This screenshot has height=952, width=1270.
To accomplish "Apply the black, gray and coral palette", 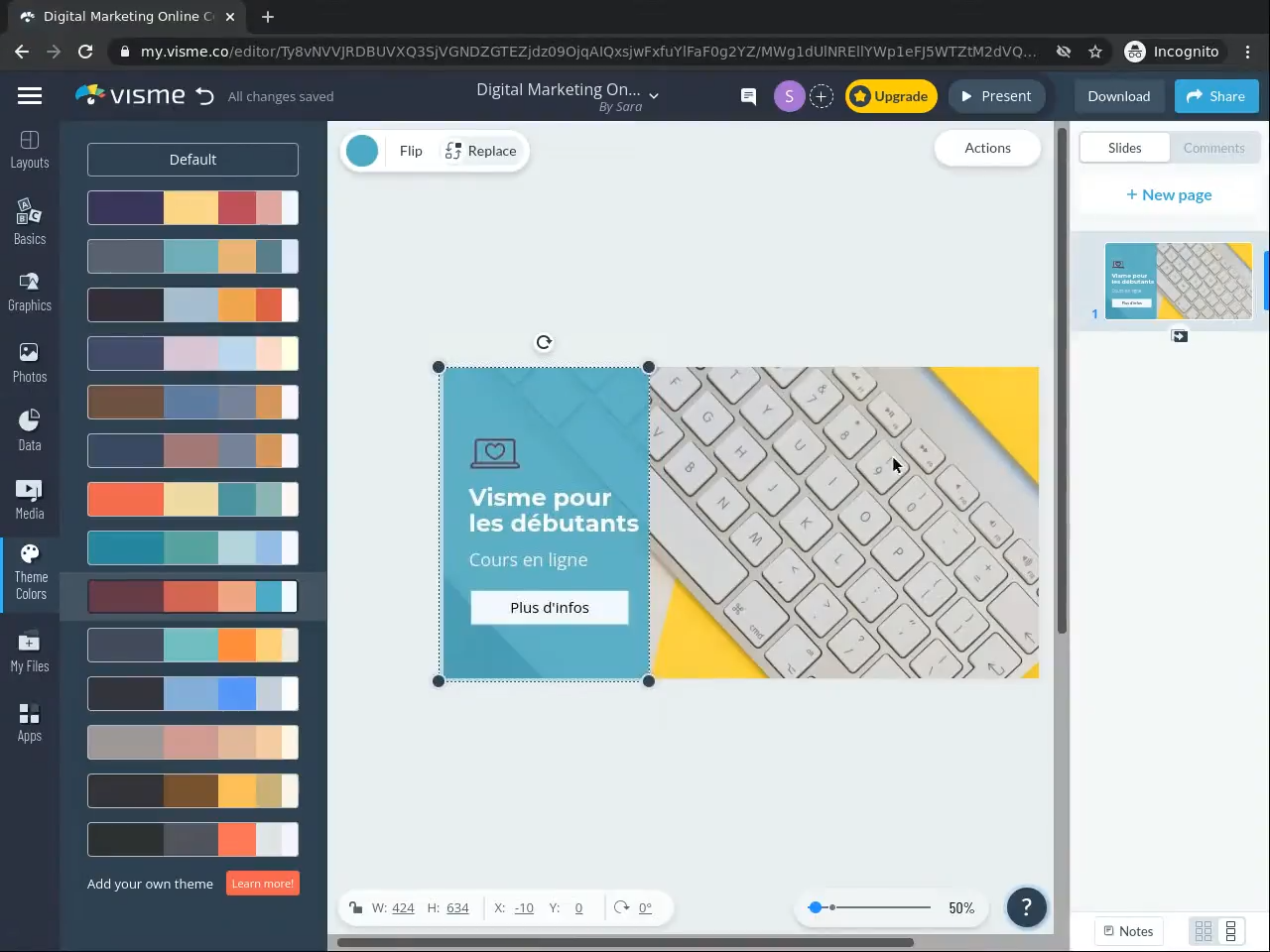I will point(192,839).
